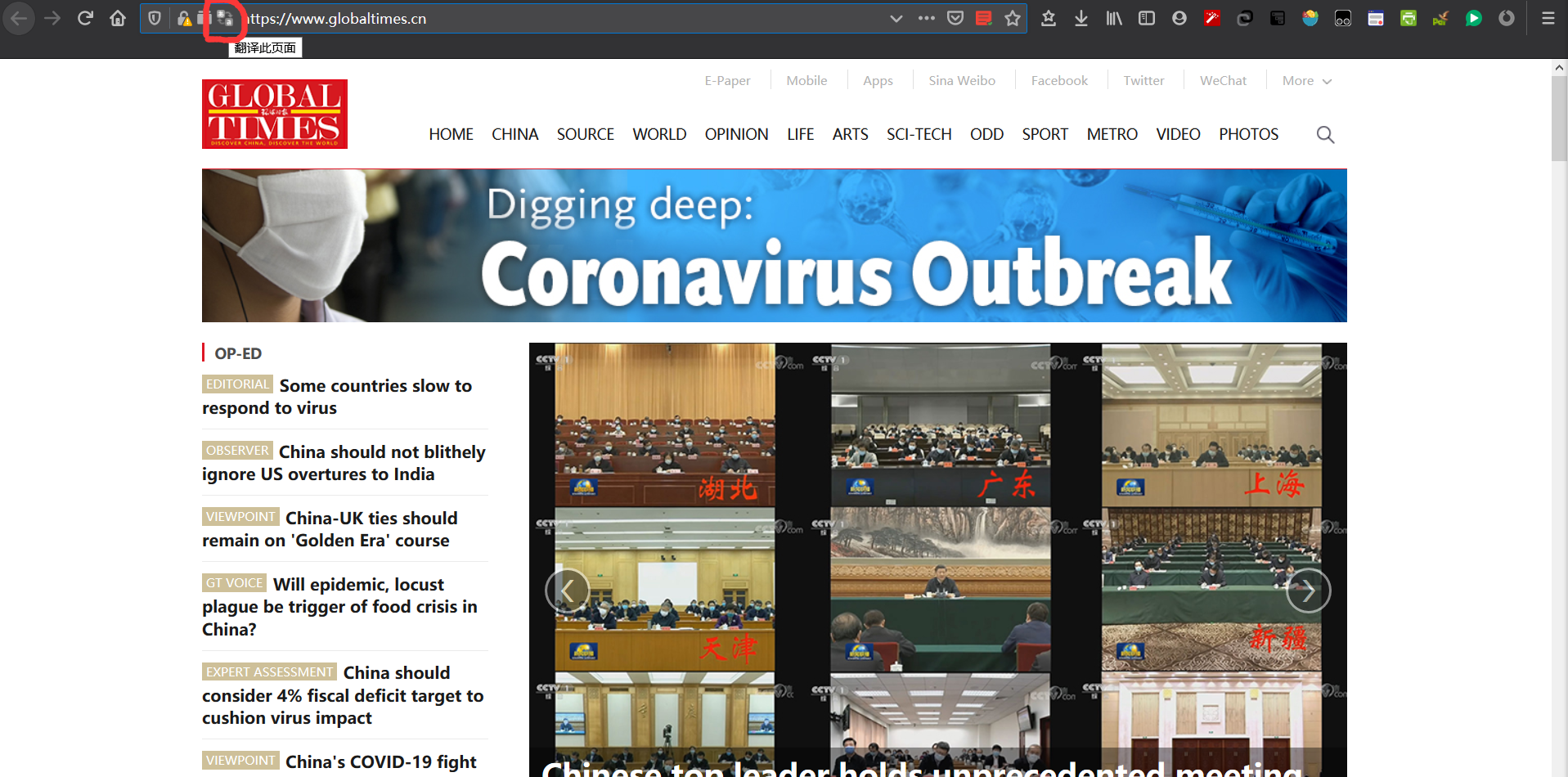
Task: Click the chain link extension icon
Action: tap(1245, 18)
